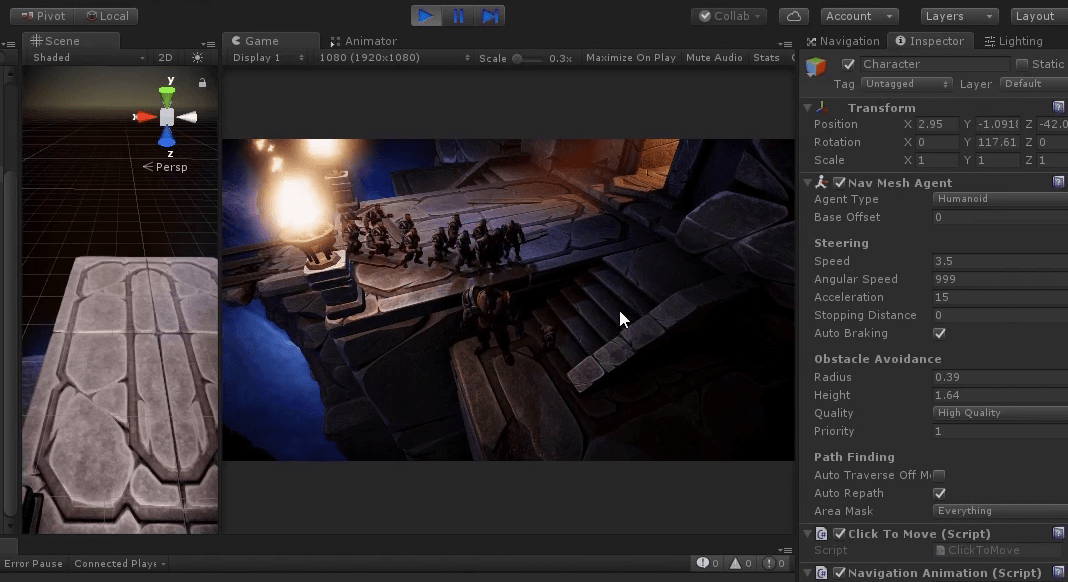1068x582 pixels.
Task: Disable the Auto Braking checkbox
Action: (939, 333)
